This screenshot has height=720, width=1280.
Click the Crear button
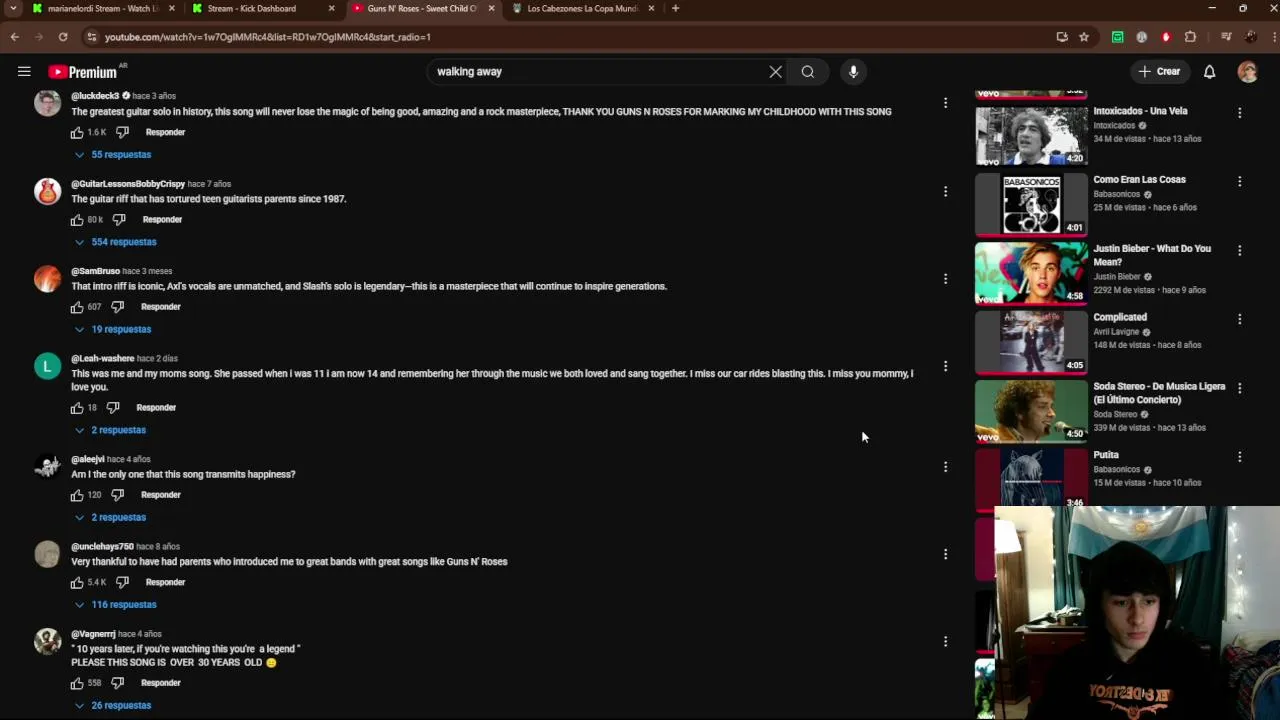(1159, 72)
